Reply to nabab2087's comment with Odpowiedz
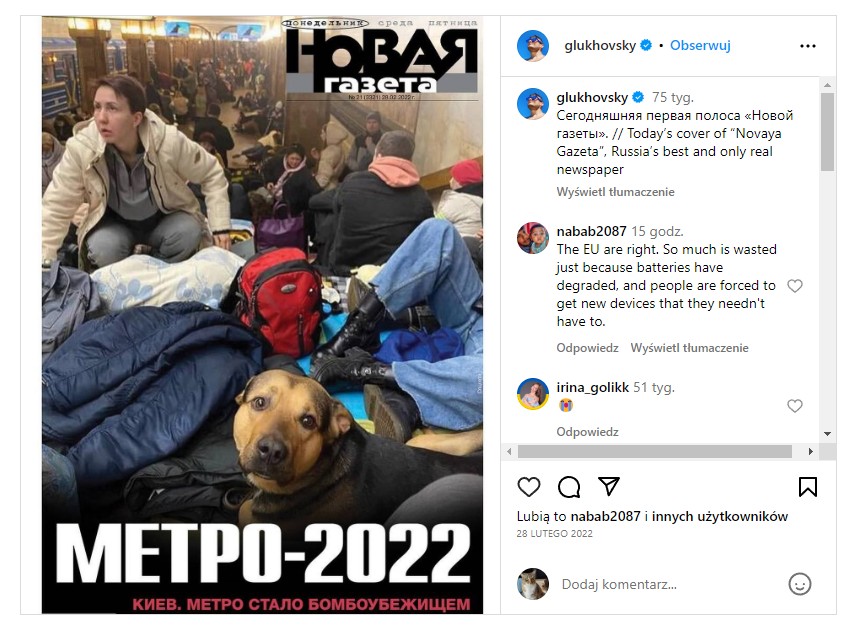The width and height of the screenshot is (862, 639). 587,348
